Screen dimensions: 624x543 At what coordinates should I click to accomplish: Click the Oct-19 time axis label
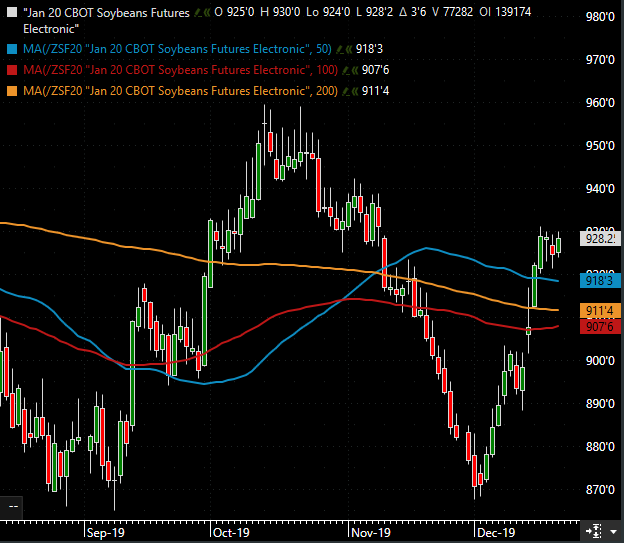click(231, 533)
